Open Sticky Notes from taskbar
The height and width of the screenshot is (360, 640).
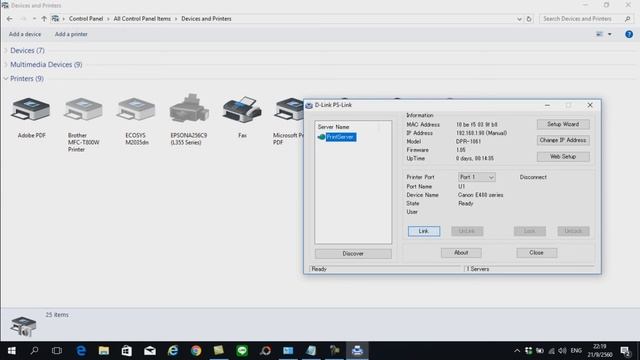pos(219,351)
